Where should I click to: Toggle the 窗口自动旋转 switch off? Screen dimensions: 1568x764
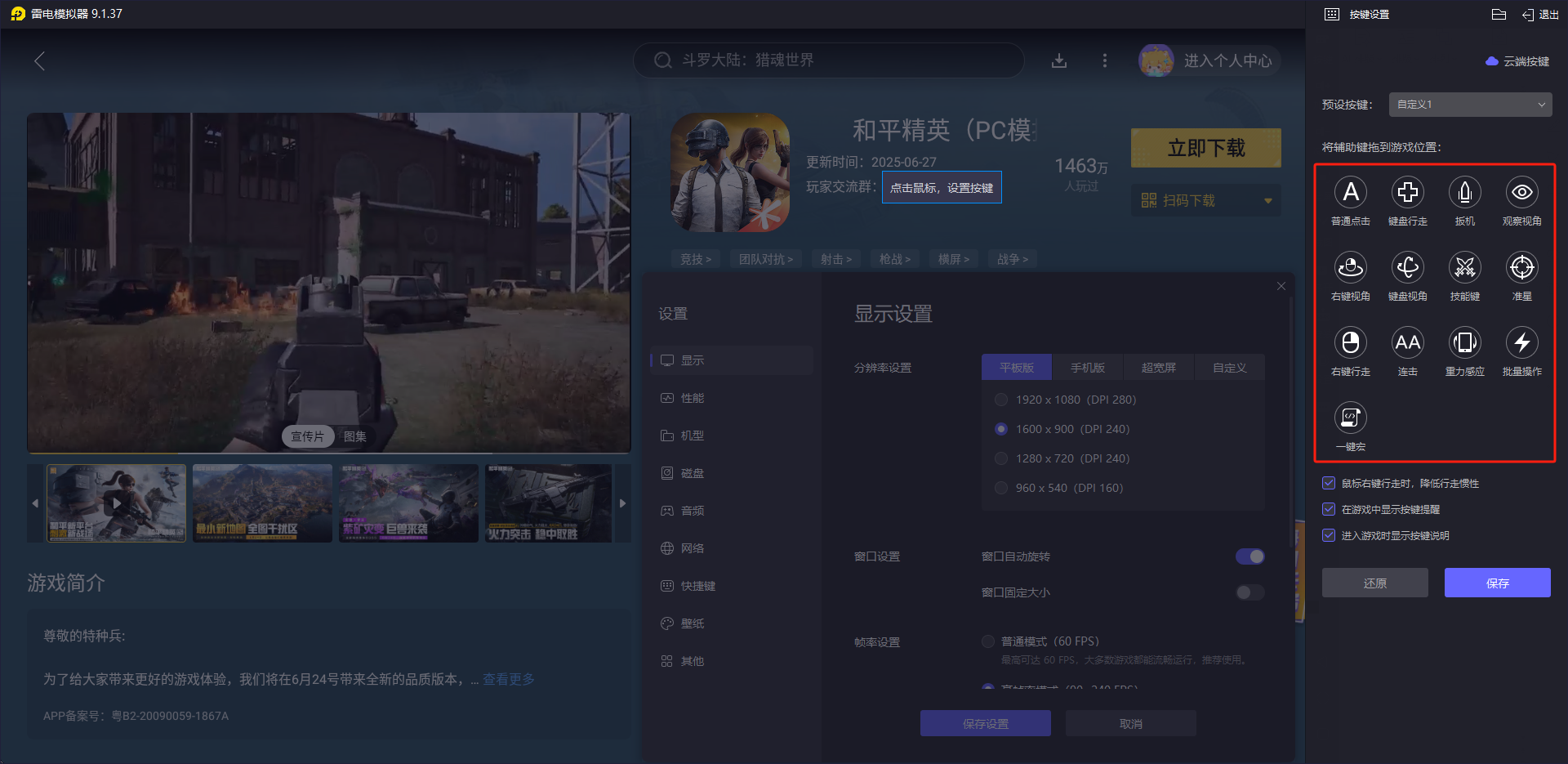[1249, 556]
